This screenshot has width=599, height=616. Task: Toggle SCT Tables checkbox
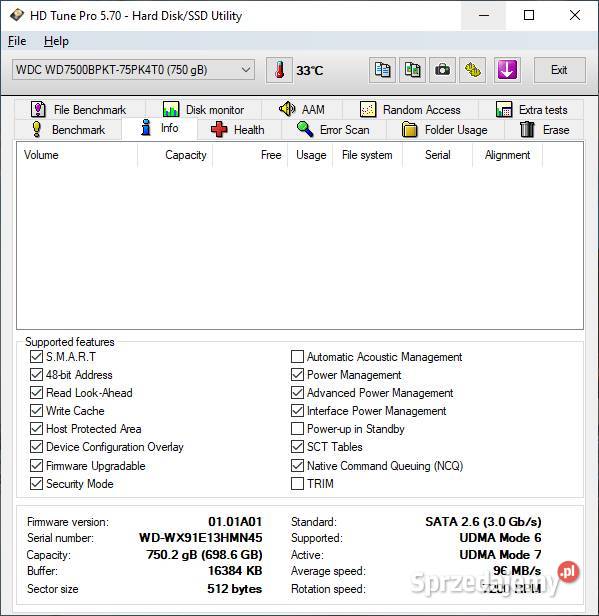click(x=297, y=447)
